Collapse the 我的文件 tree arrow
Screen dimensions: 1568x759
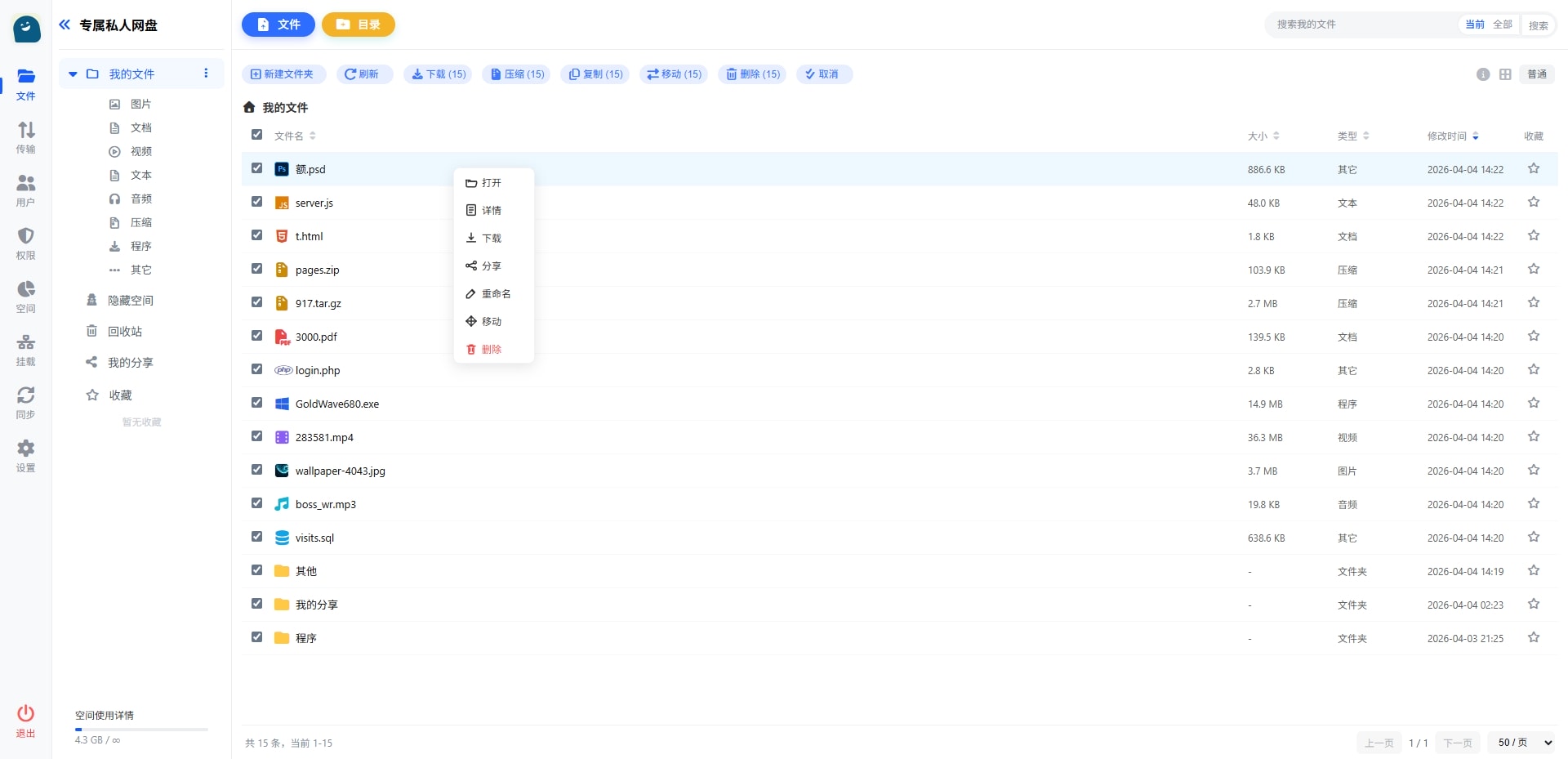pyautogui.click(x=73, y=74)
